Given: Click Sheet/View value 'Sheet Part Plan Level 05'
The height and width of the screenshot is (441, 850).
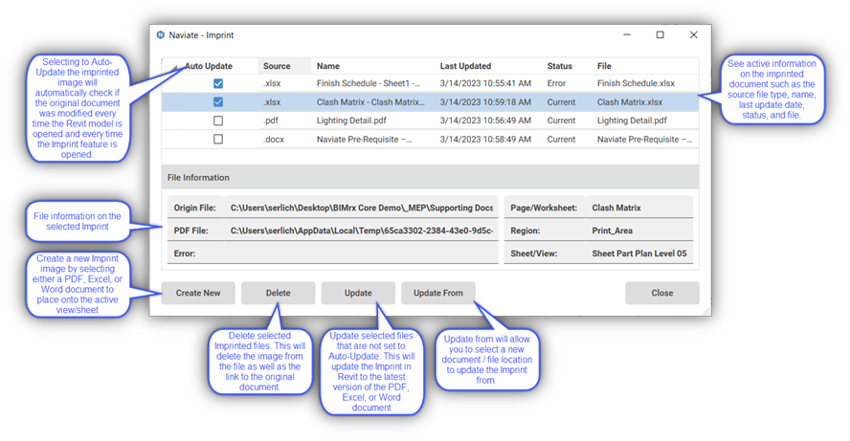Looking at the screenshot, I should pyautogui.click(x=639, y=253).
